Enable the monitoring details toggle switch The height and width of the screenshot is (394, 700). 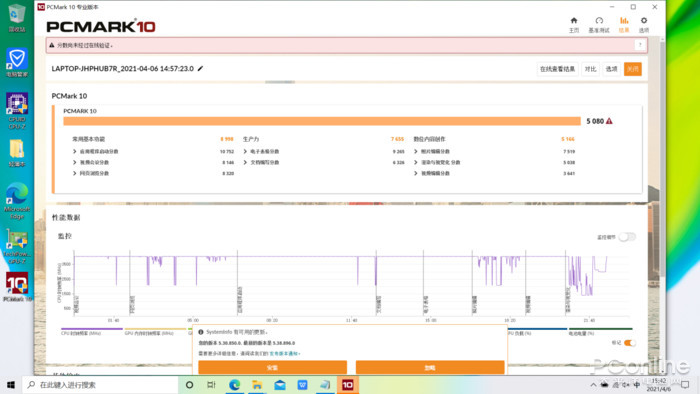[627, 237]
